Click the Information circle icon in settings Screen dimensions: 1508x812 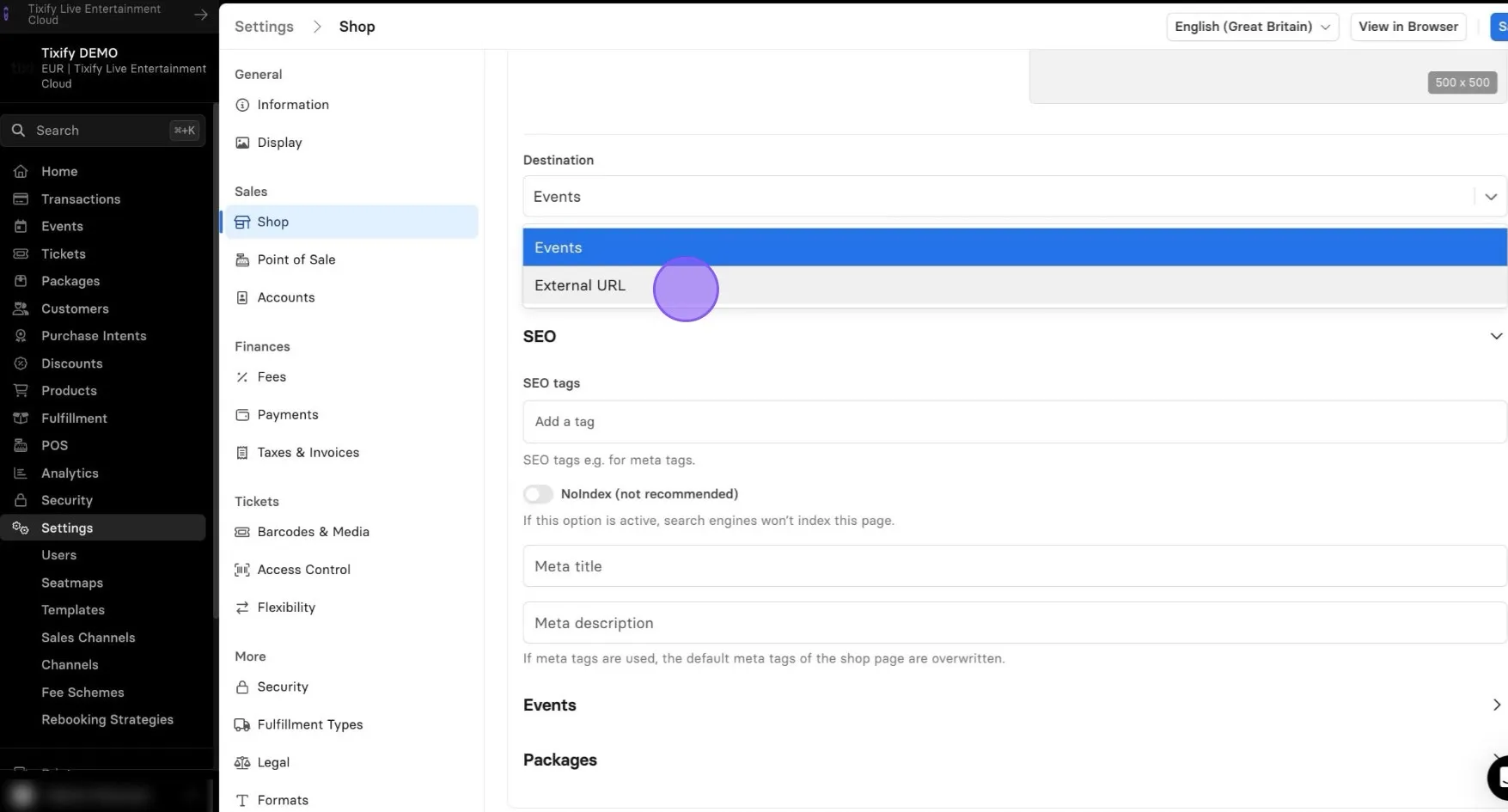click(x=242, y=105)
